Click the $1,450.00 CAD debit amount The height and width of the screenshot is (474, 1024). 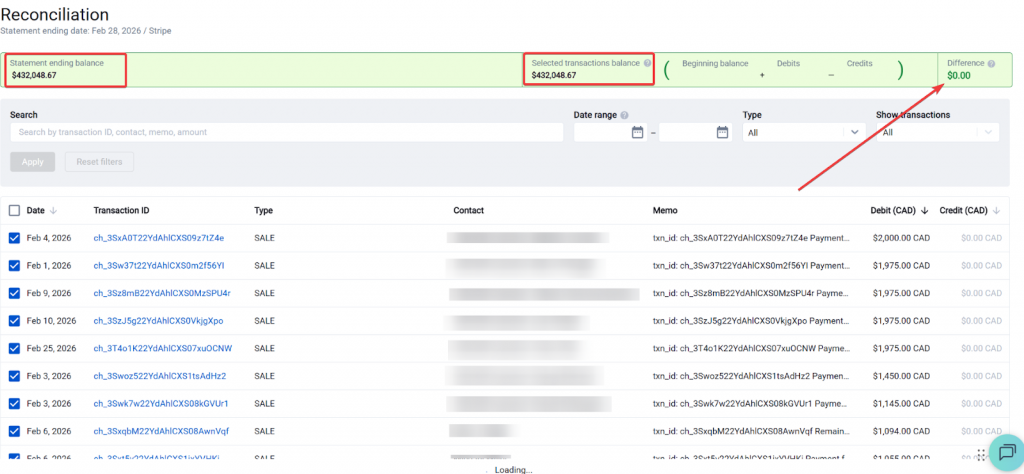tap(901, 376)
